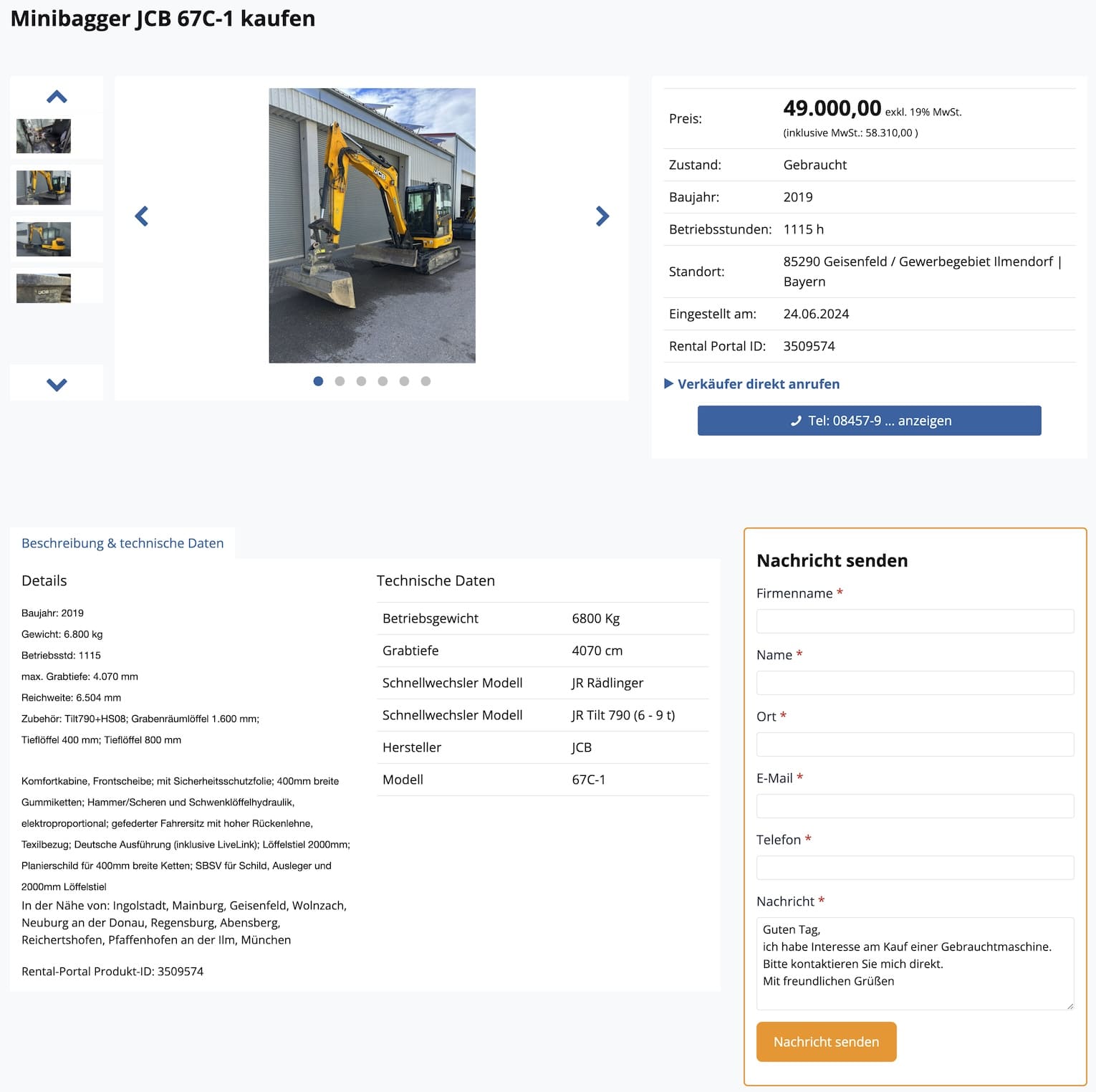Click the 'Details' heading
The width and height of the screenshot is (1096, 1092).
coord(44,580)
